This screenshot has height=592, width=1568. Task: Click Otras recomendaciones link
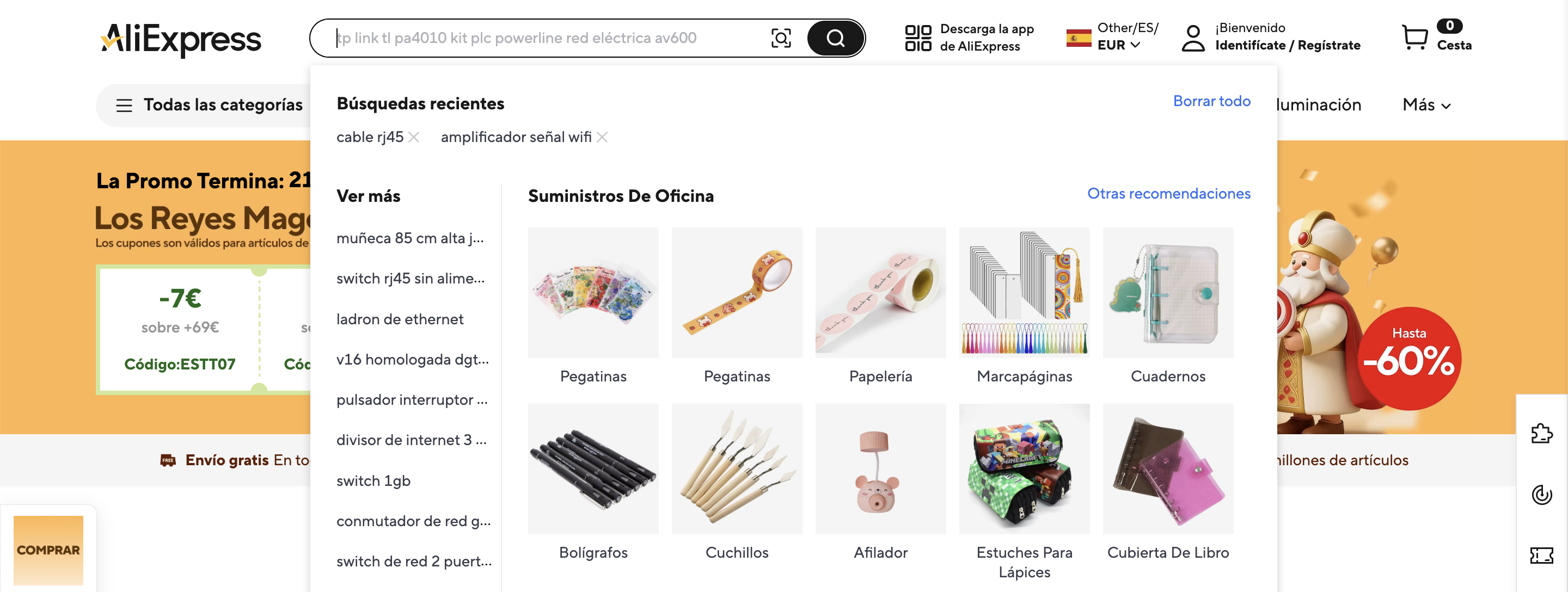point(1169,194)
